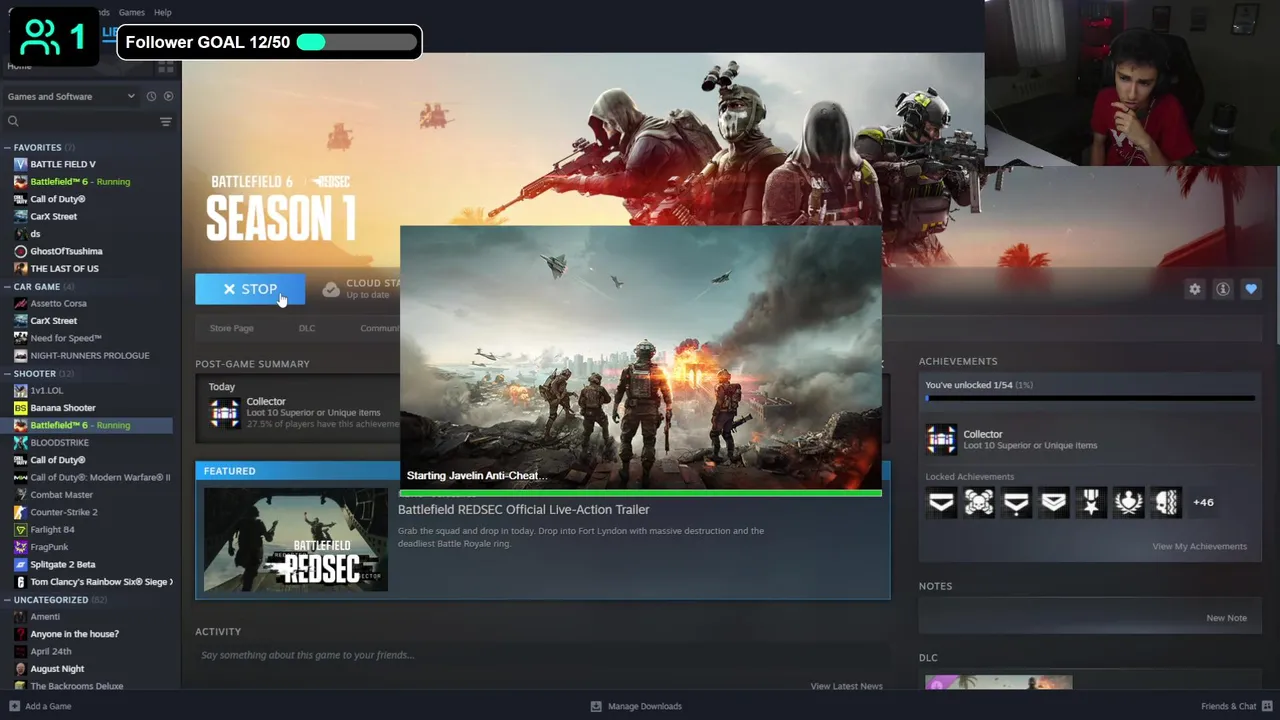
Task: Open Battlefield REDSEC Live-Action Trailer article
Action: click(x=524, y=509)
